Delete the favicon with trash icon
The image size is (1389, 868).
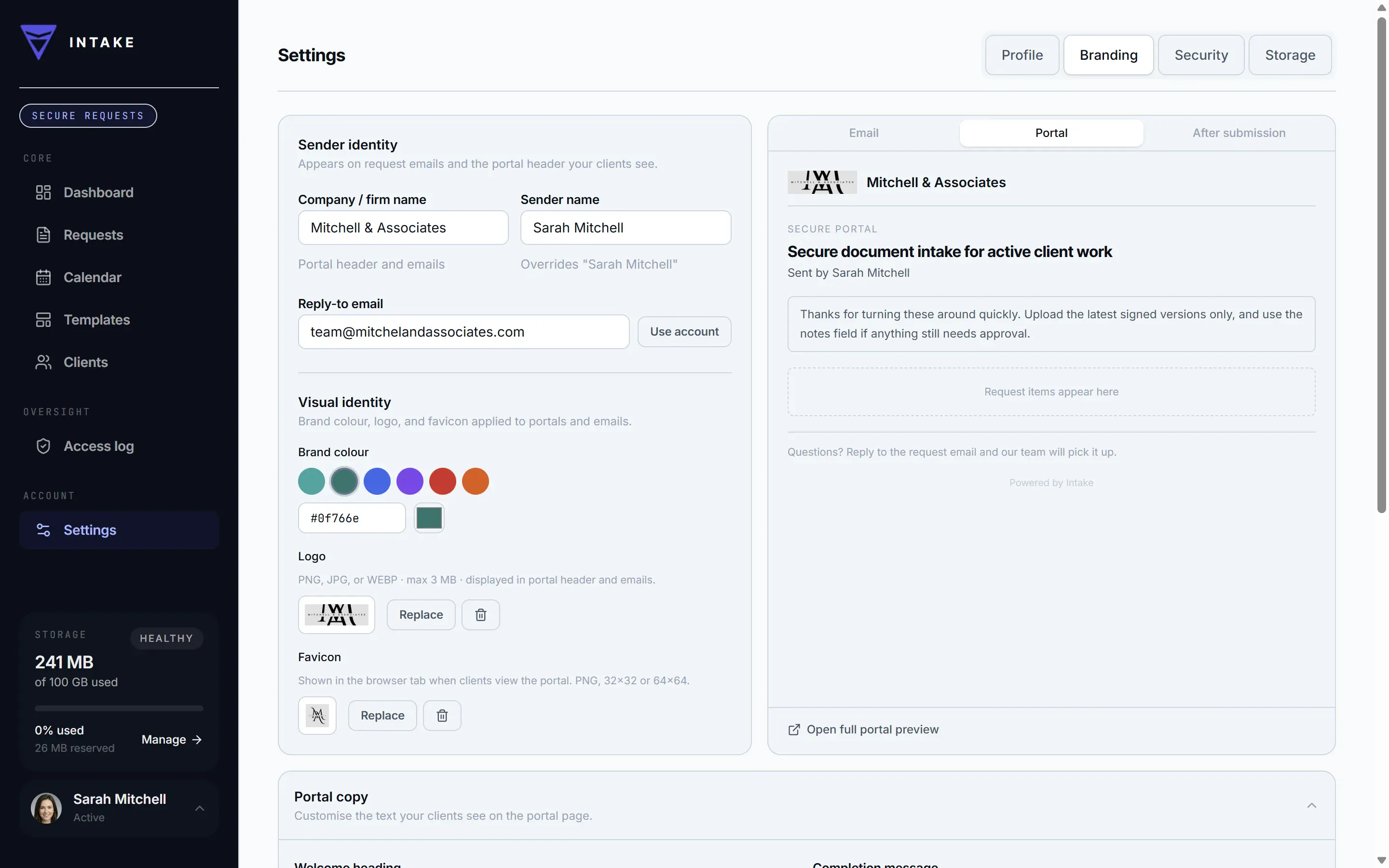tap(442, 715)
